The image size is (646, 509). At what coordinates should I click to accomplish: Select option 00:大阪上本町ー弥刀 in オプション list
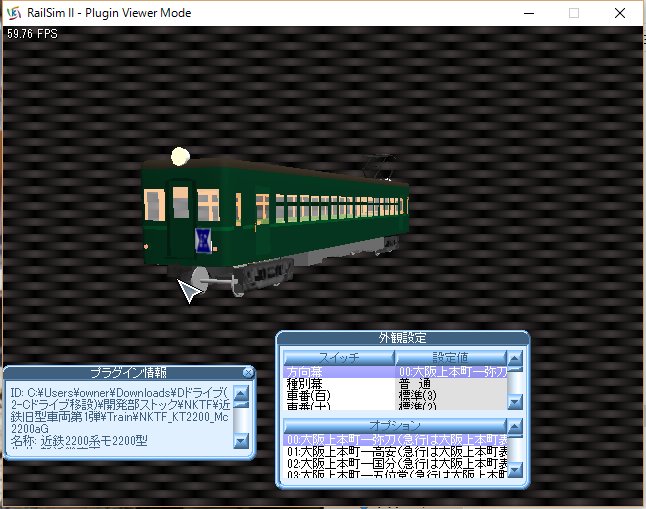(395, 440)
